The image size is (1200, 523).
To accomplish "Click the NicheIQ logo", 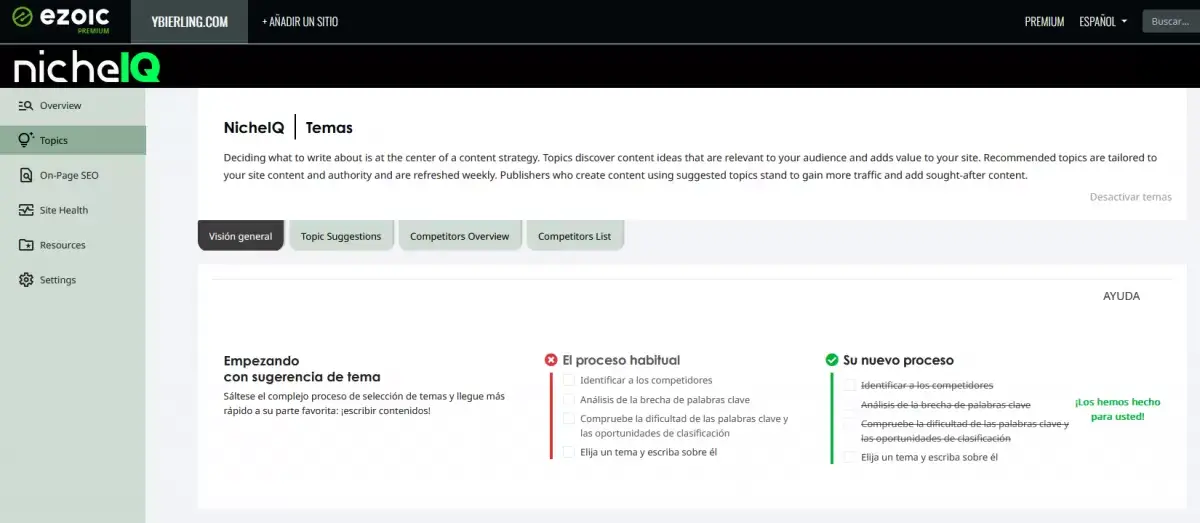I will point(87,67).
